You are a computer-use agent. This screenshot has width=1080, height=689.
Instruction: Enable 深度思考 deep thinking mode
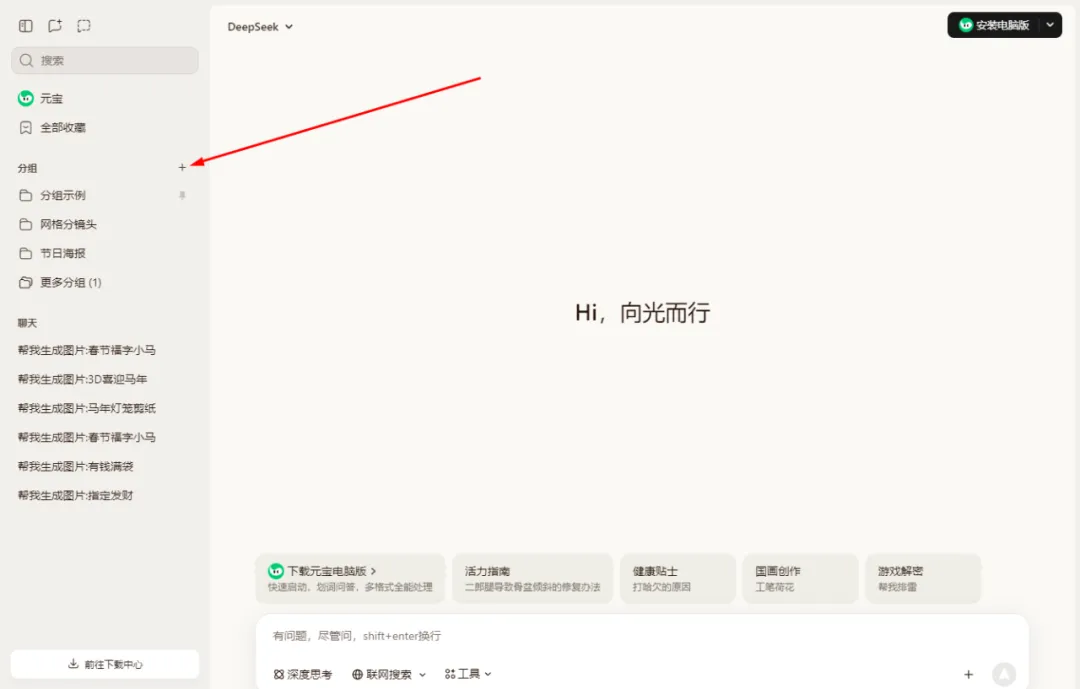(303, 673)
